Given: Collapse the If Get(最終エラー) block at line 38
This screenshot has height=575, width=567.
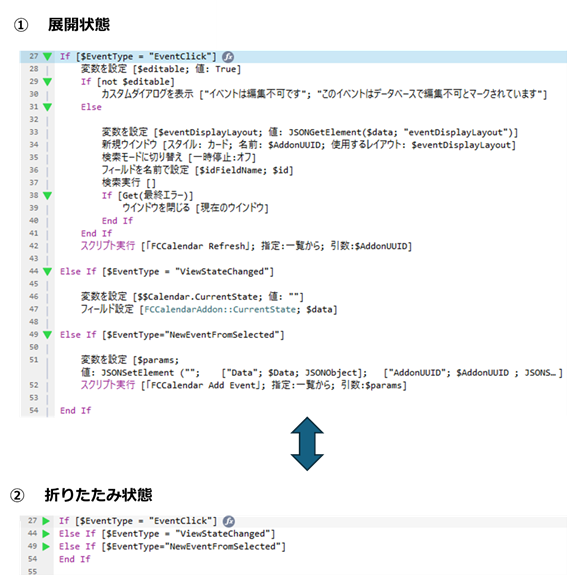Looking at the screenshot, I should click(x=47, y=195).
